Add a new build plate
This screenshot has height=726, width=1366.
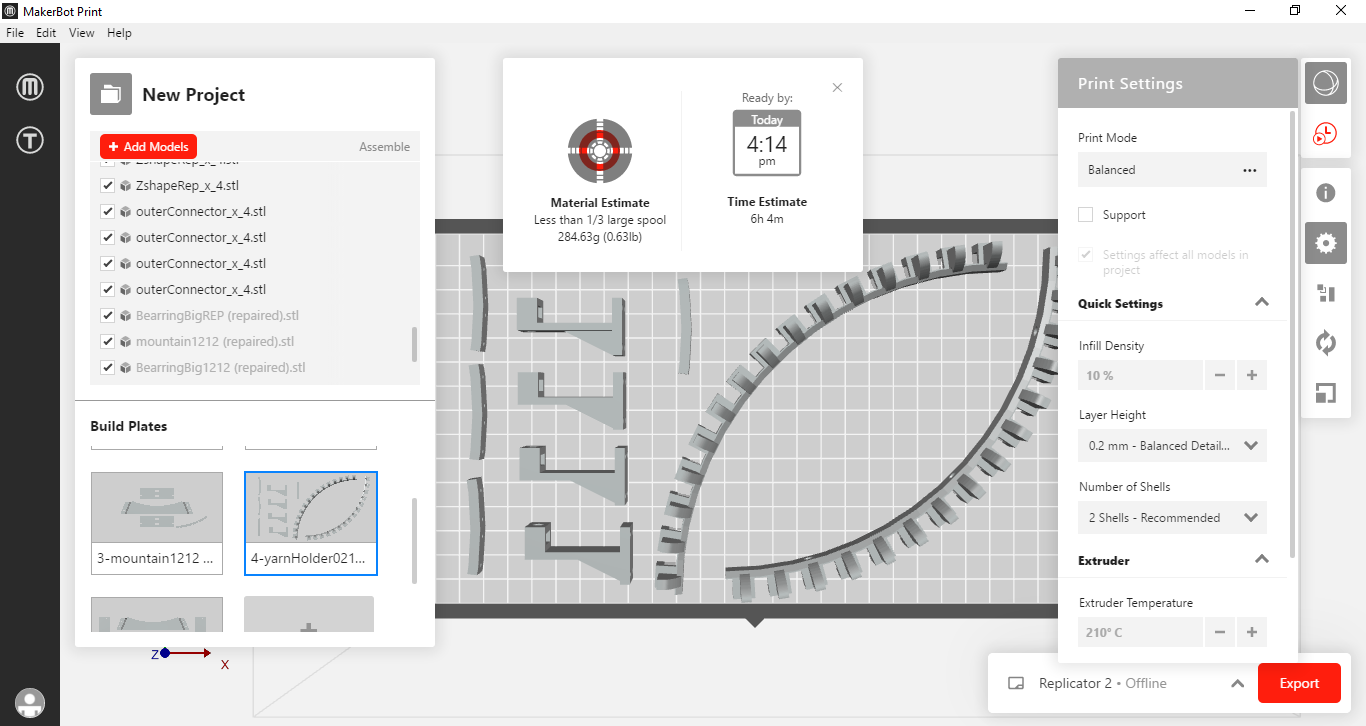pyautogui.click(x=309, y=615)
